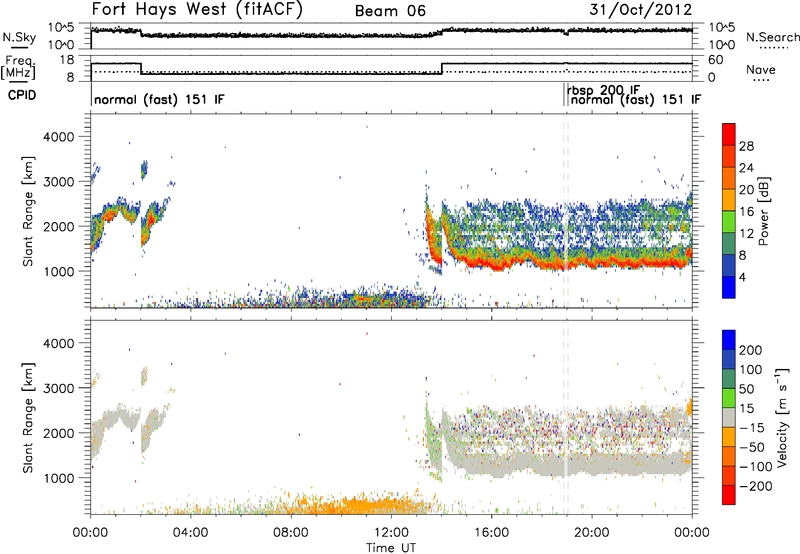
Task: Click the "N.Sky" legend label
Action: (19, 37)
